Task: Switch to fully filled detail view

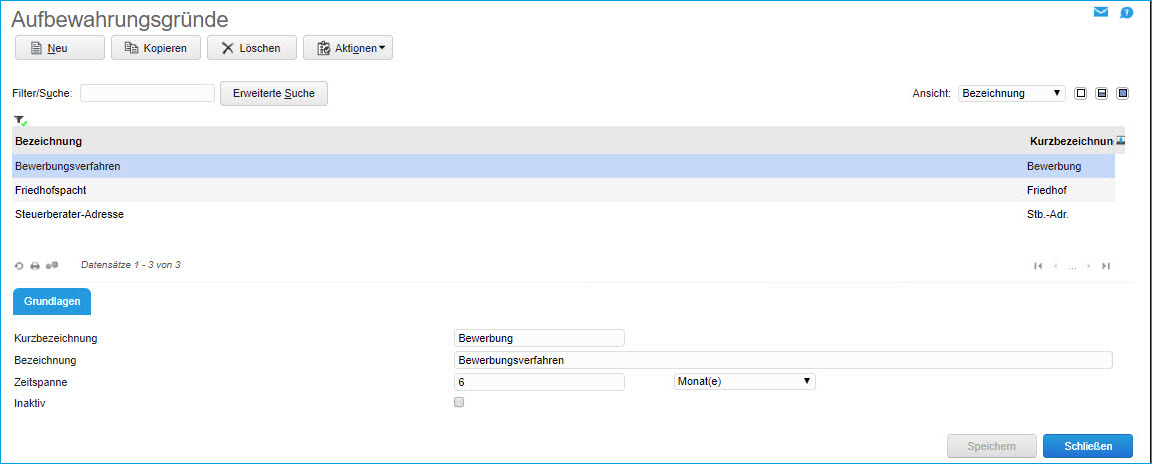Action: click(x=1123, y=93)
